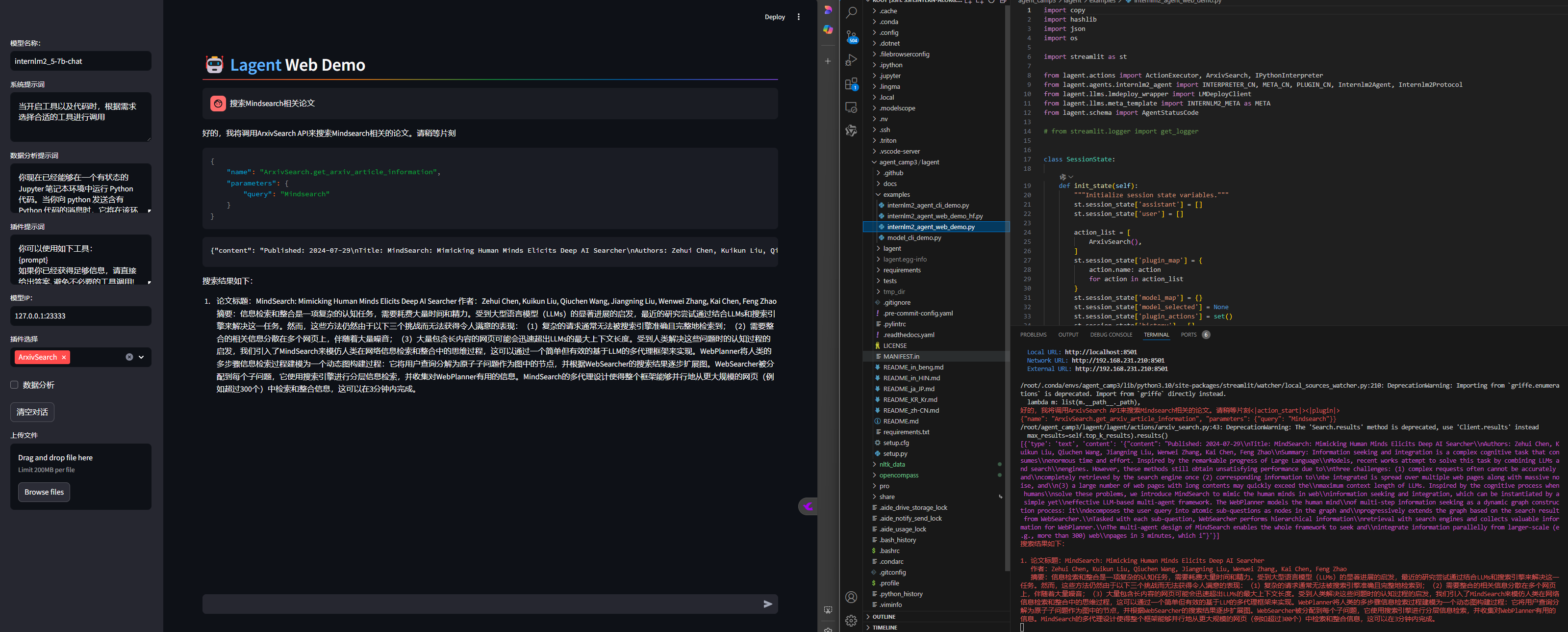
Task: Open Network URL link in terminal
Action: pos(1117,360)
